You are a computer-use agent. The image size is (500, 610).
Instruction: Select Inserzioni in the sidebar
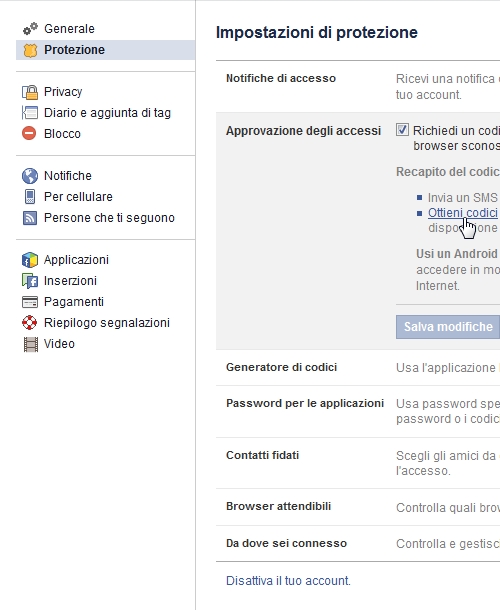70,281
